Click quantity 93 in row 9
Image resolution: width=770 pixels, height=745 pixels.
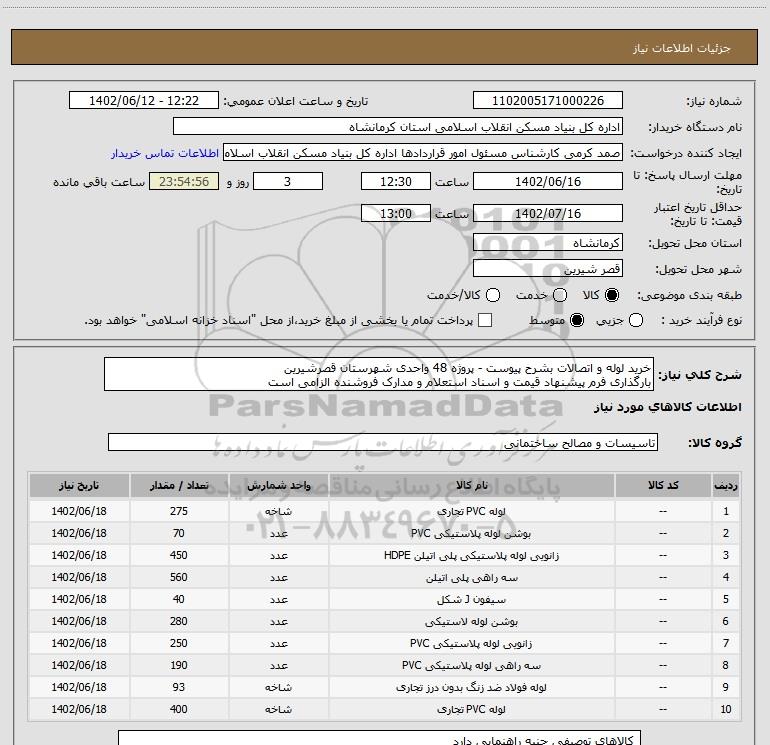click(179, 688)
